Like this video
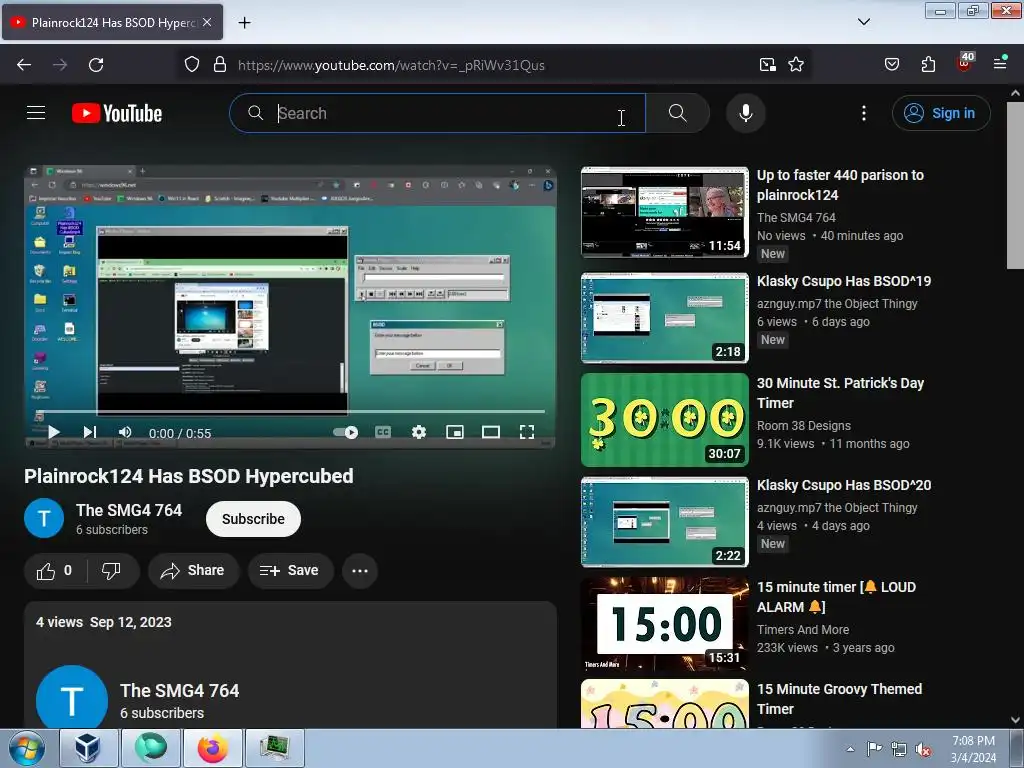The width and height of the screenshot is (1024, 768). 54,571
